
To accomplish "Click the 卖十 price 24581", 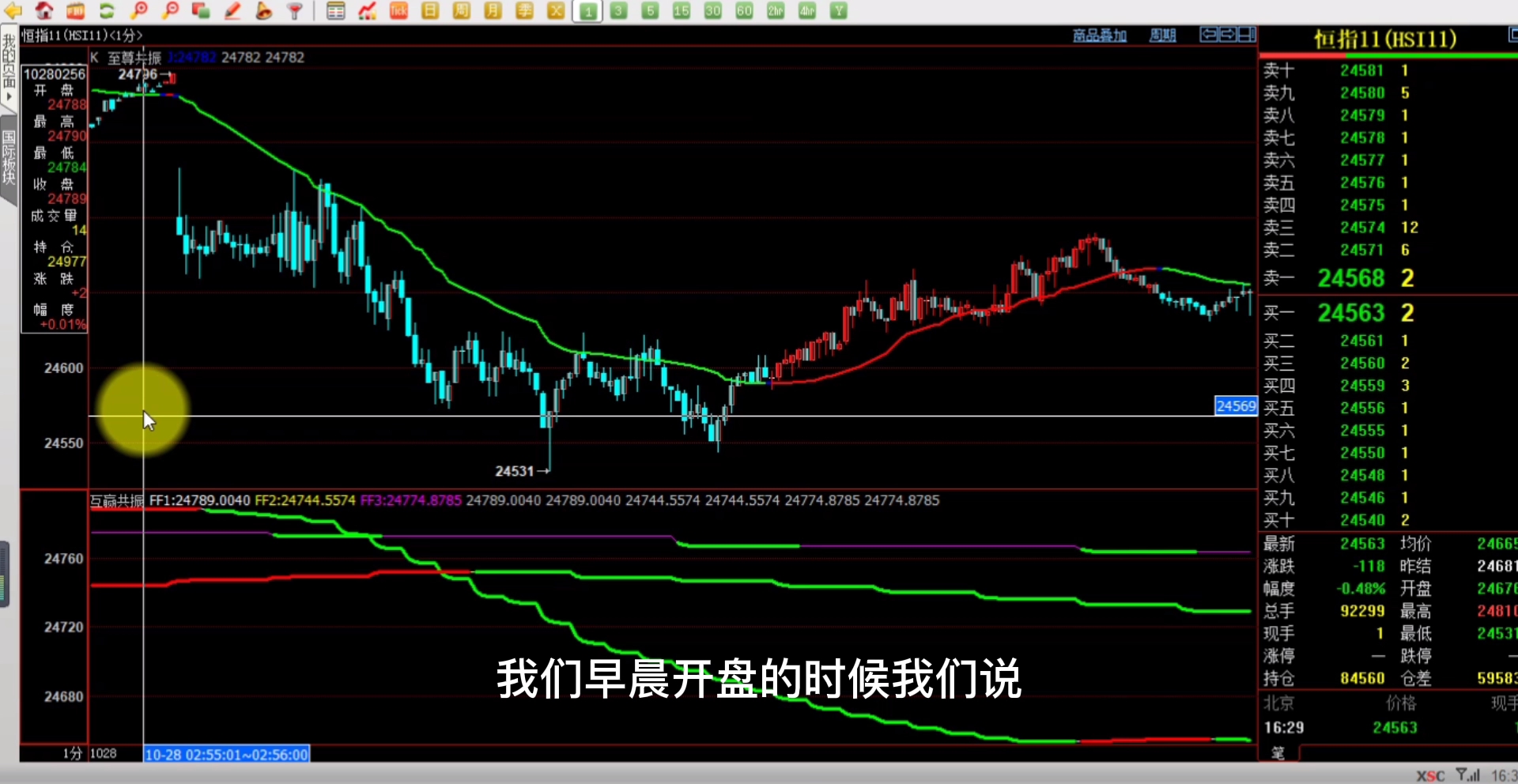I will coord(1362,70).
